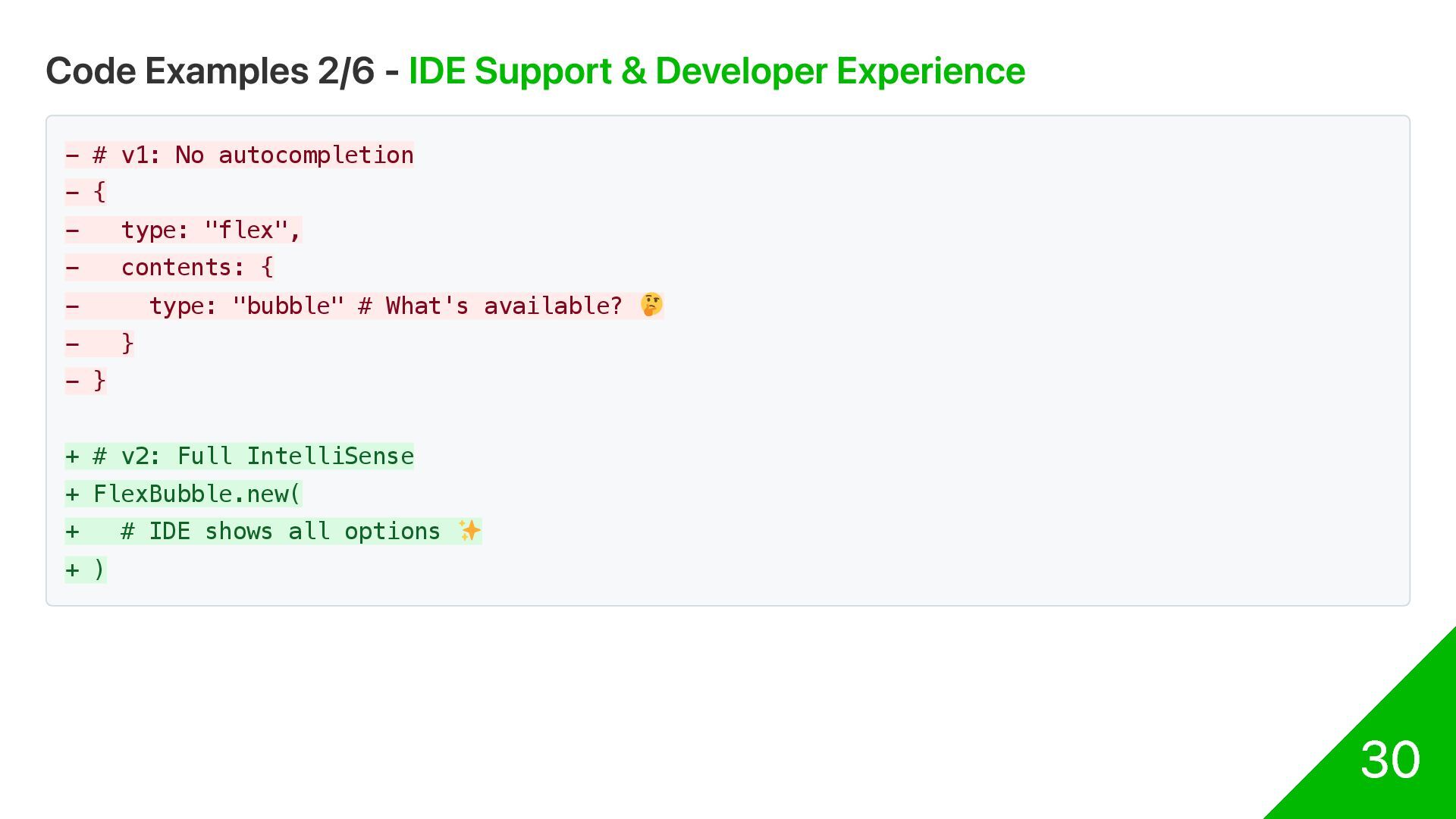Click the 'type: "bubble"' code text
This screenshot has height=819, width=1456.
coord(246,306)
